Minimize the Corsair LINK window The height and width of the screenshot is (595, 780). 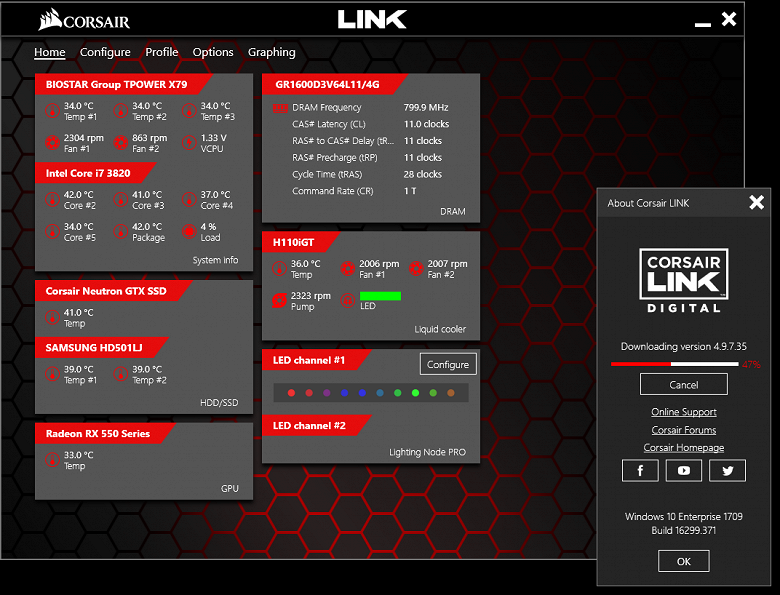702,24
